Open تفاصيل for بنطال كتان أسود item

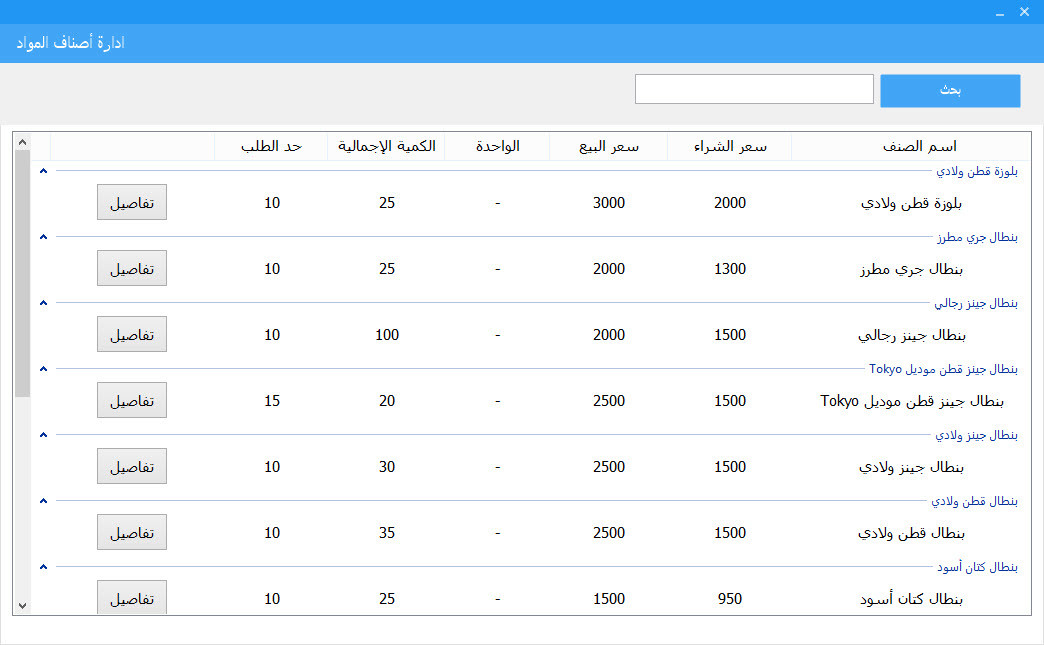tap(131, 597)
